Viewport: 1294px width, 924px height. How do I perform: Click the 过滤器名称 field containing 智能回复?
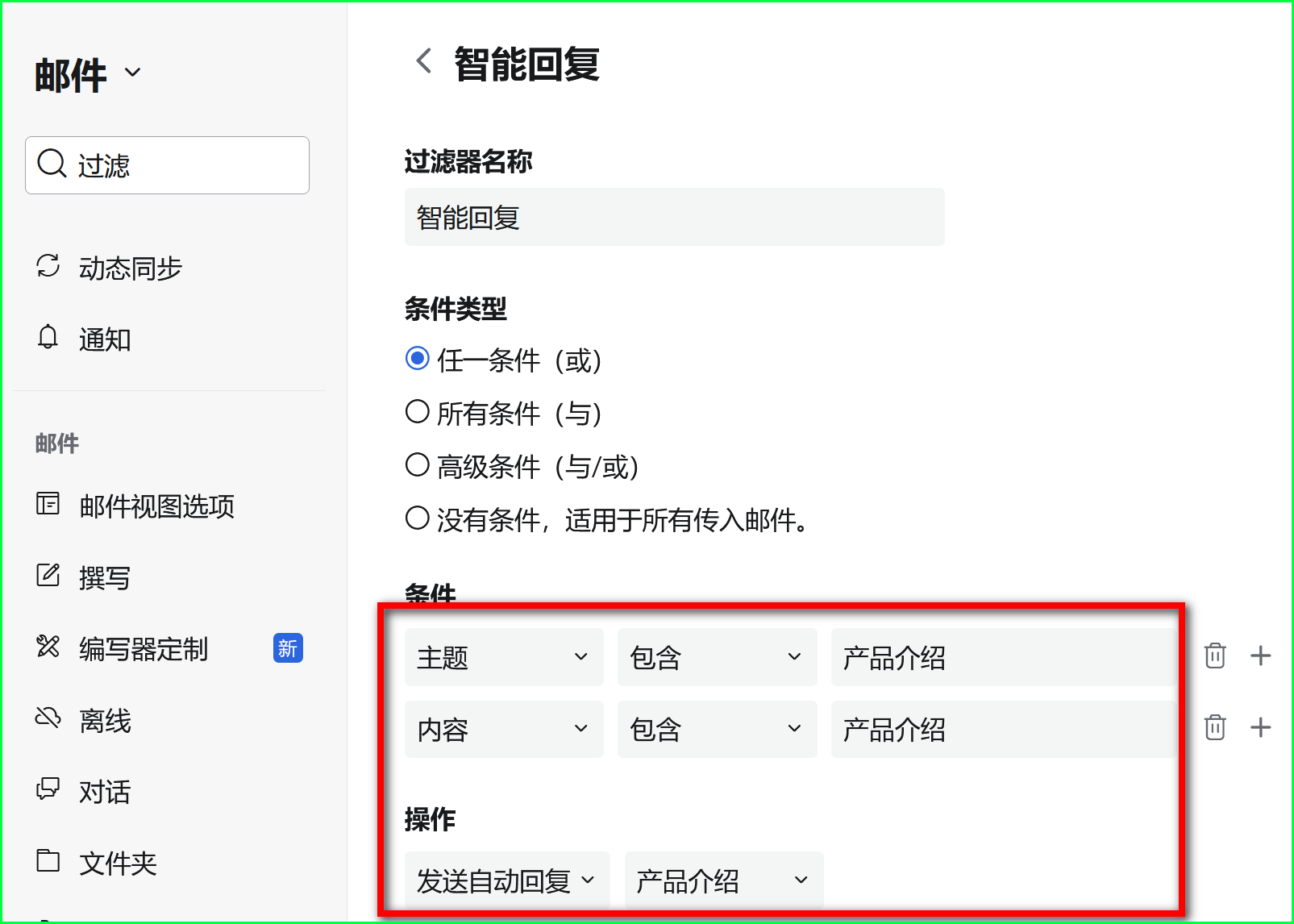675,217
